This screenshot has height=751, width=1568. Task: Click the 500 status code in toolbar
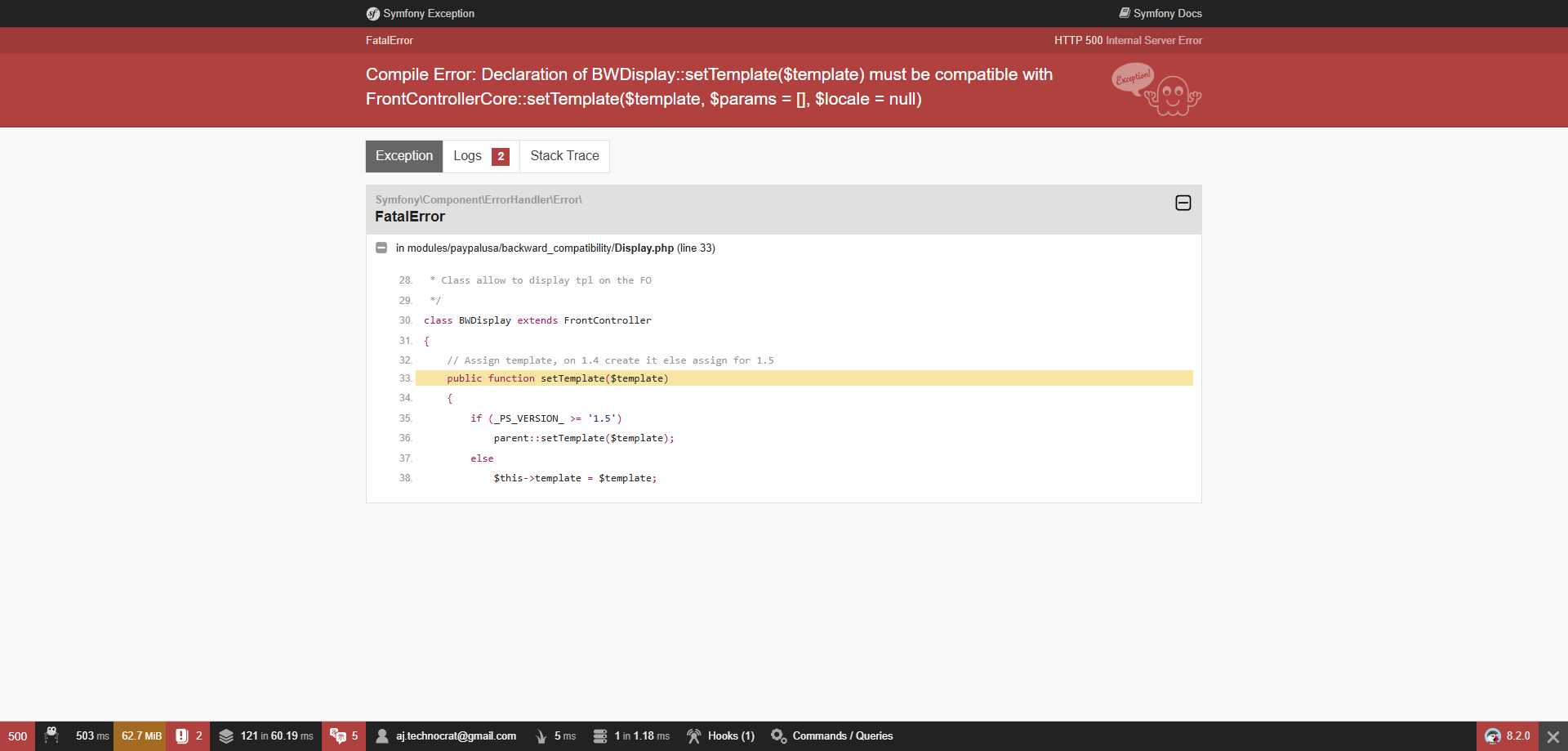pos(17,736)
